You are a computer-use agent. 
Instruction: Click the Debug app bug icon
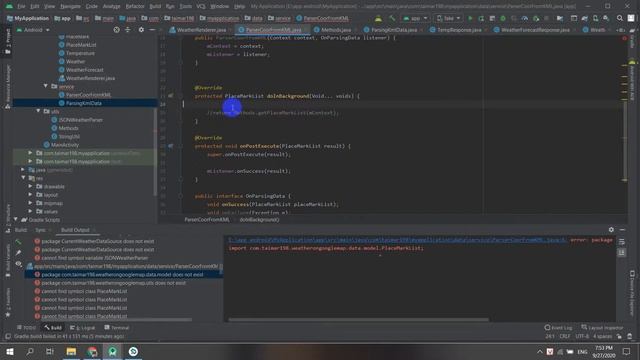point(503,18)
